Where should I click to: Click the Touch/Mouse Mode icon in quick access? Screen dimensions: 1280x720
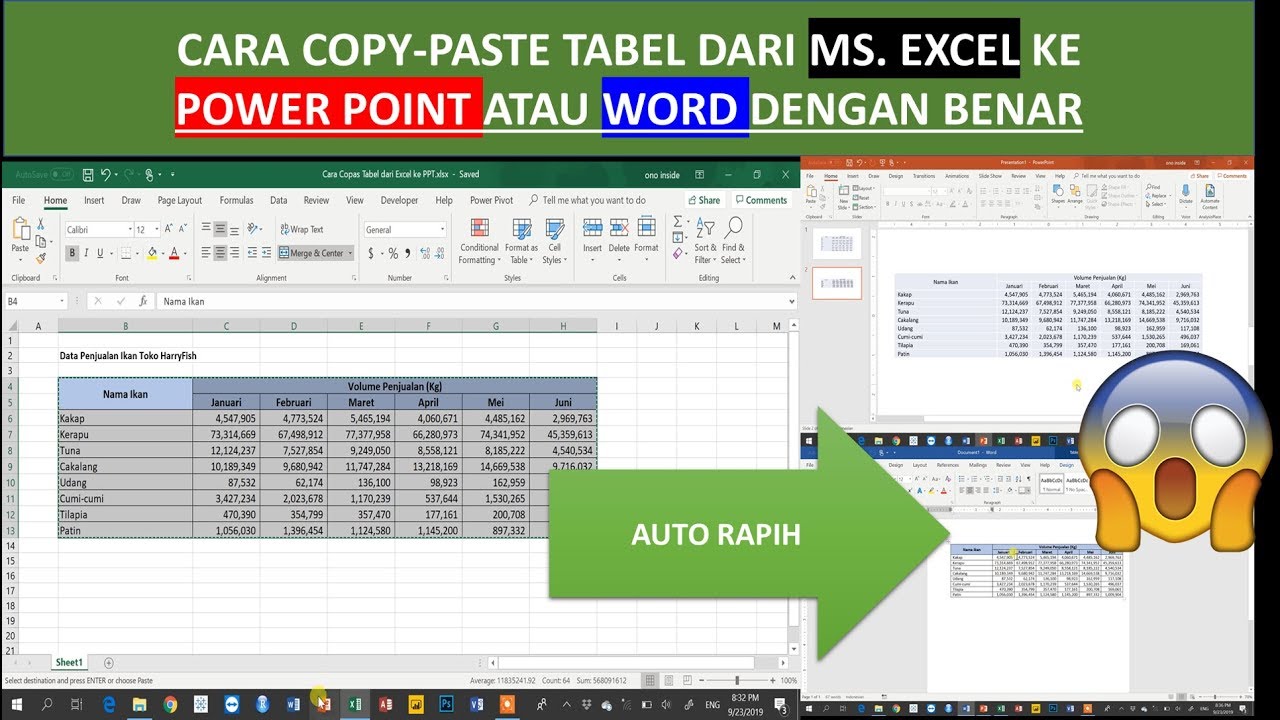150,174
